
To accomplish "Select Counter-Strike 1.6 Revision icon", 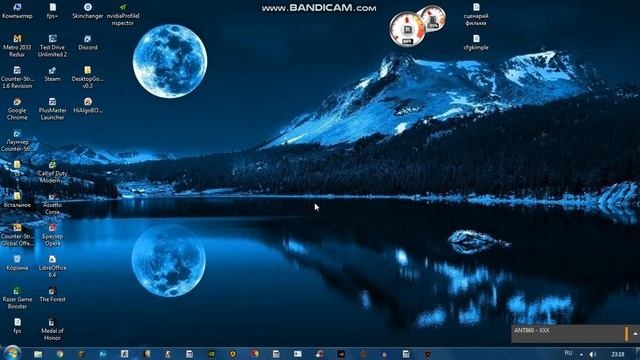I will [17, 78].
